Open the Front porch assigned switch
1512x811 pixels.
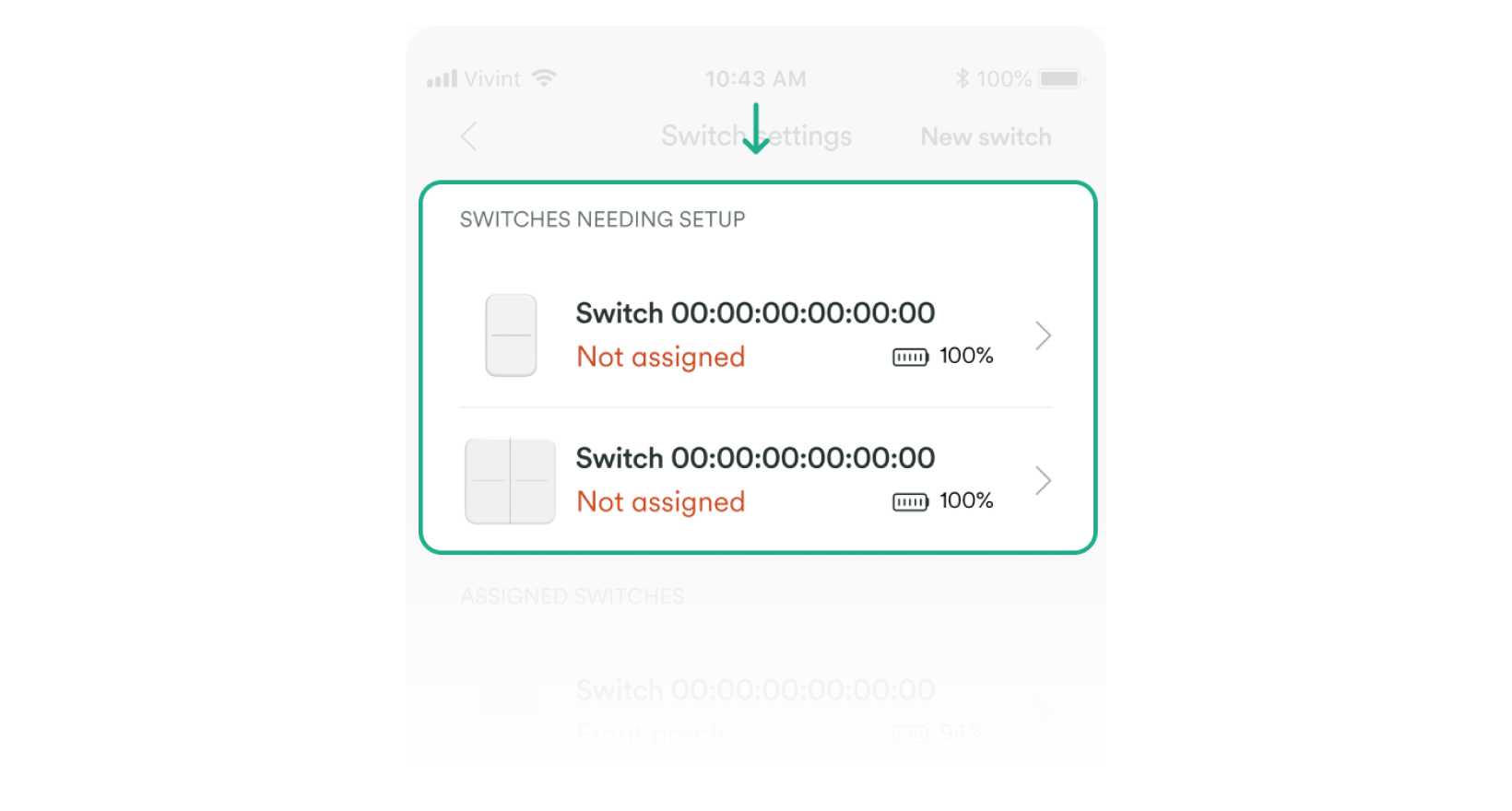755,710
